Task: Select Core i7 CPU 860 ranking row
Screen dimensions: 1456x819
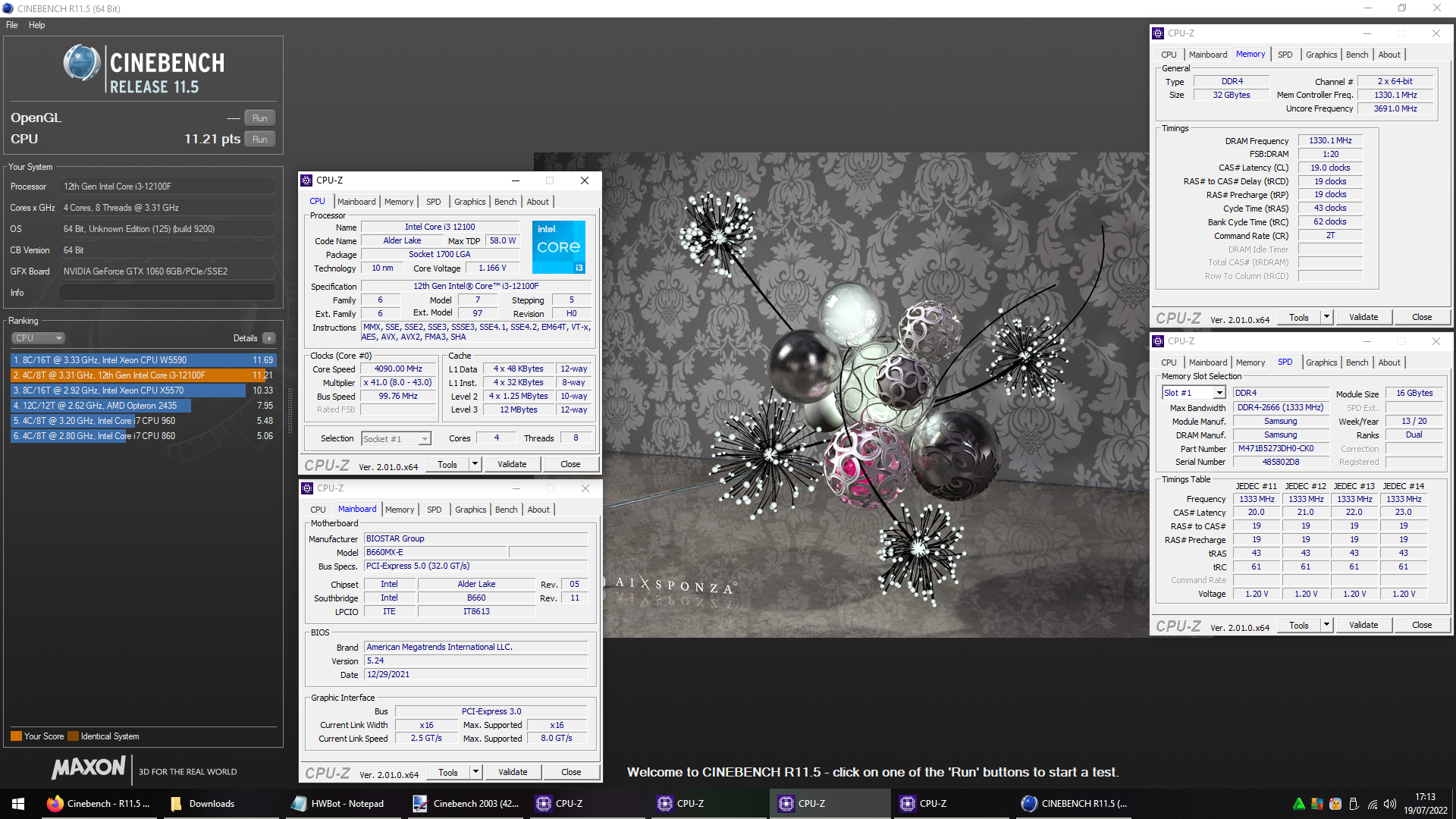Action: click(x=143, y=436)
